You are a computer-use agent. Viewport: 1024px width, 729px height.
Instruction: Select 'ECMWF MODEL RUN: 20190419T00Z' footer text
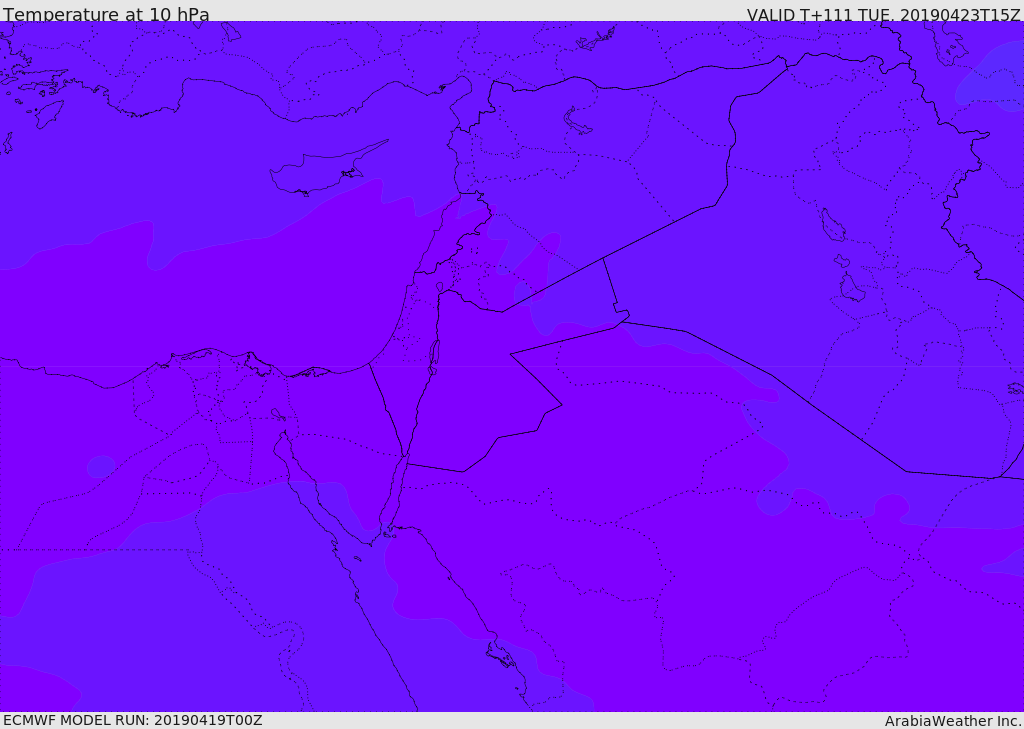[133, 720]
